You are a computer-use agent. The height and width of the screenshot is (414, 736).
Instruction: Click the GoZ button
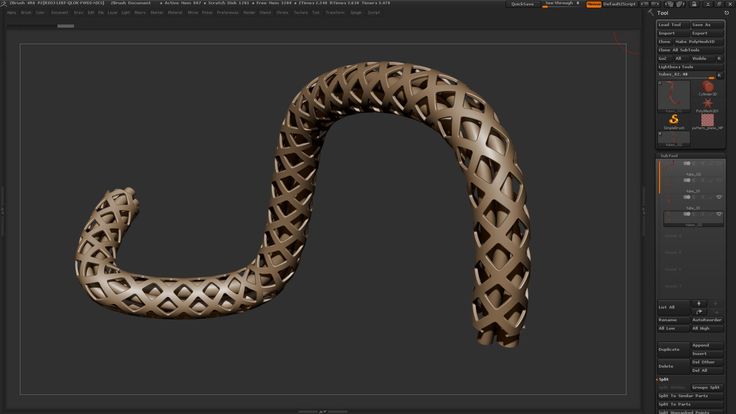pos(663,59)
